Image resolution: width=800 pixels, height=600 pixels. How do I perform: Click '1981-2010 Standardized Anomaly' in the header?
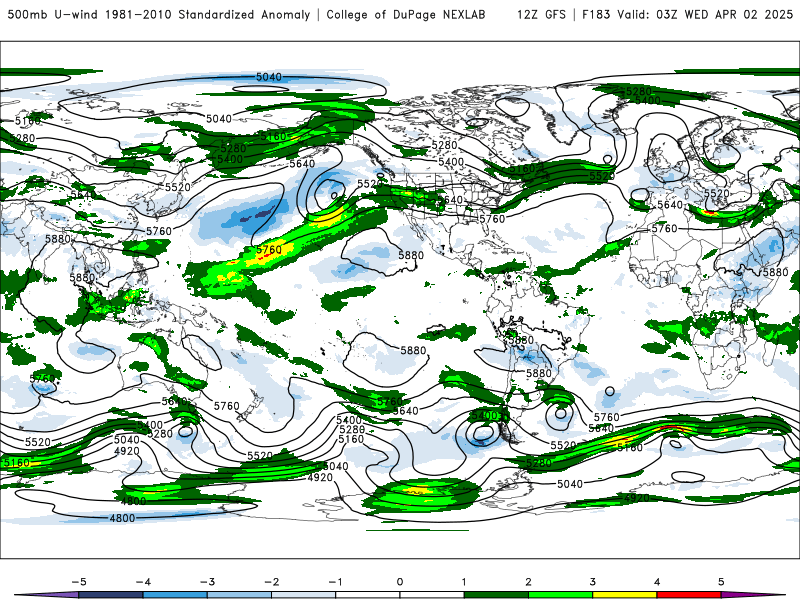tap(208, 15)
